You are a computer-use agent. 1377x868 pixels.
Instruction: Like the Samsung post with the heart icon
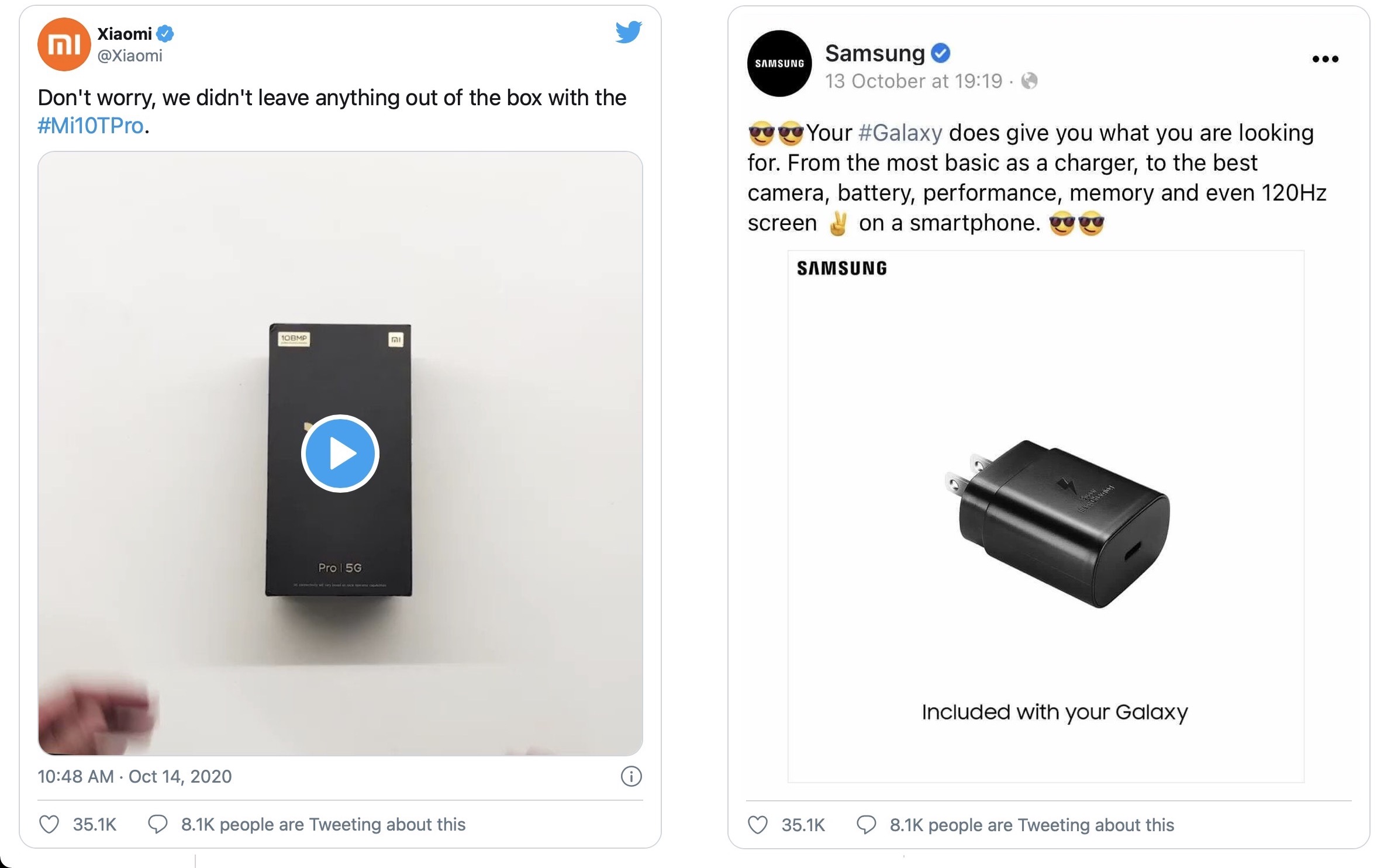(x=760, y=824)
